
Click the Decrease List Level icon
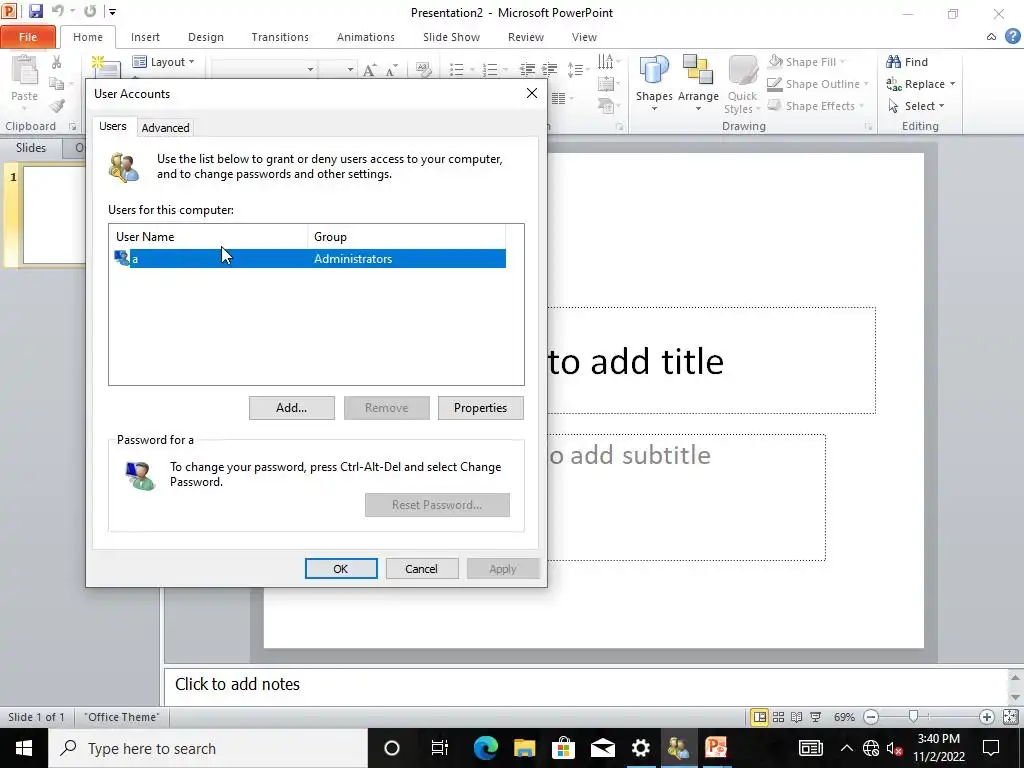tap(527, 69)
